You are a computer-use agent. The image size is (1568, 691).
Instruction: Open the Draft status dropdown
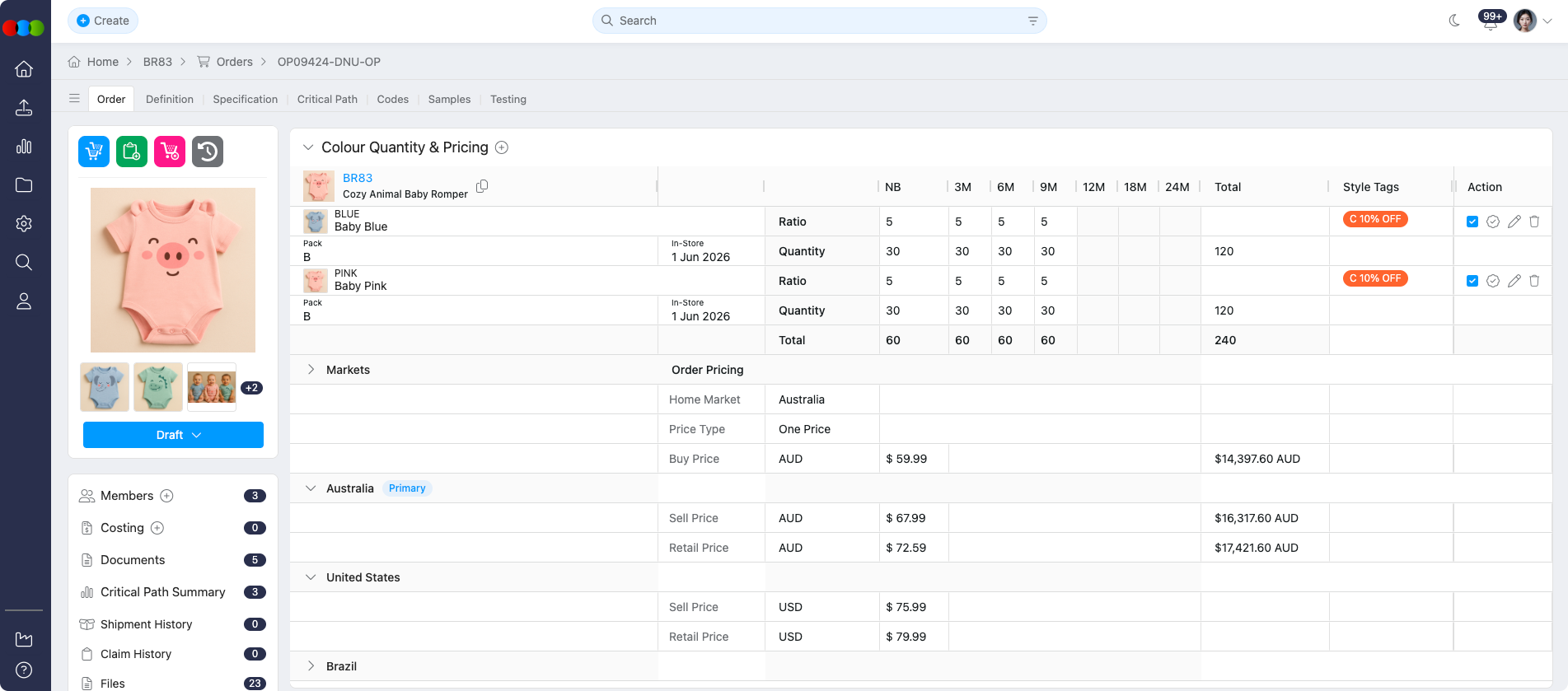coord(173,435)
